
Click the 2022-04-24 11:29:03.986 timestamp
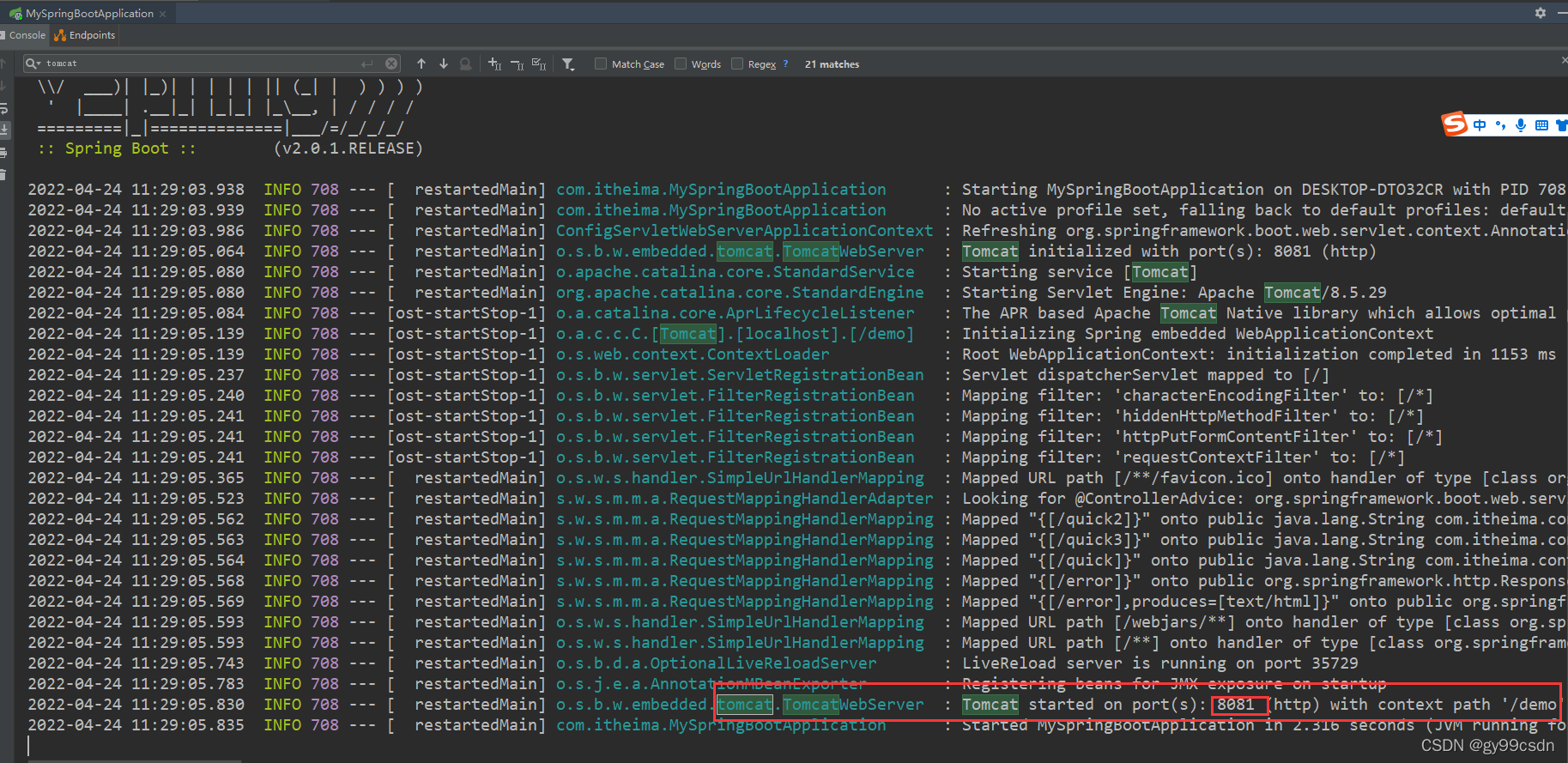136,231
